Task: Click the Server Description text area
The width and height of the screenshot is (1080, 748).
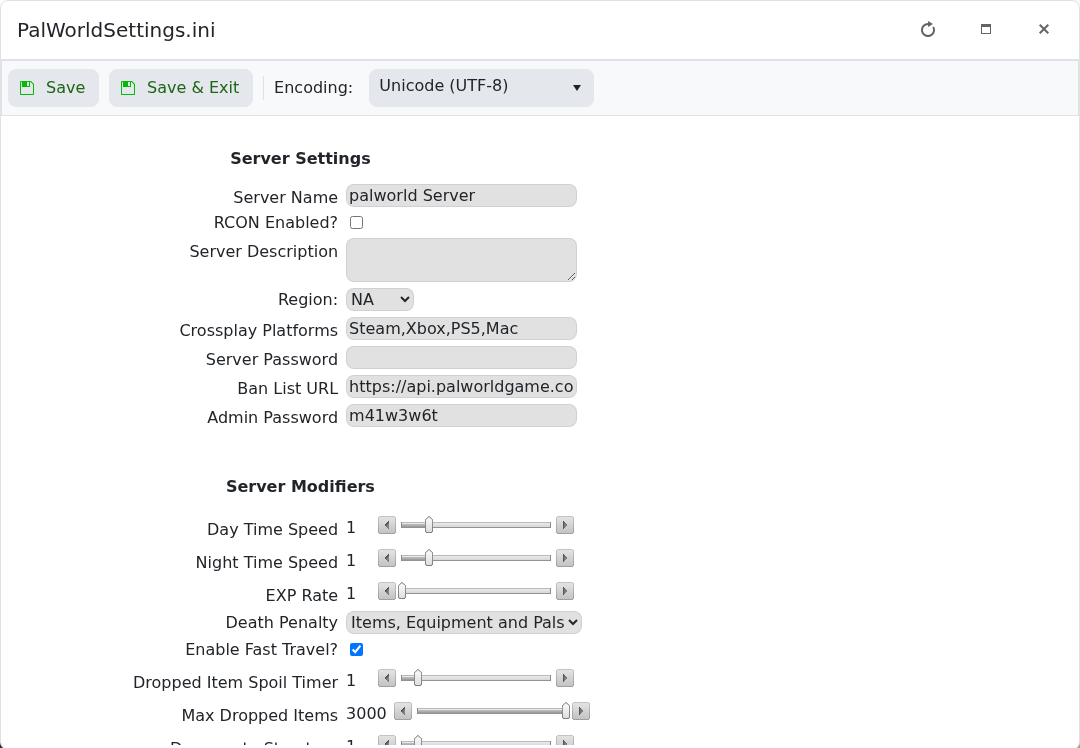Action: click(461, 260)
